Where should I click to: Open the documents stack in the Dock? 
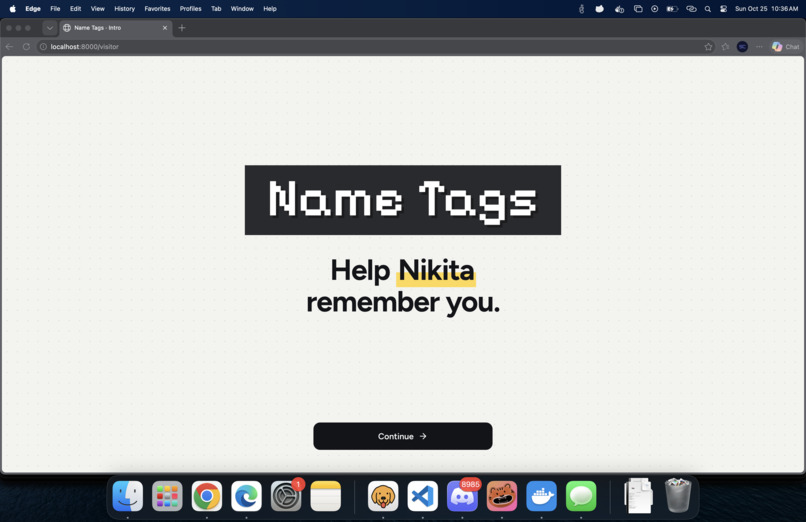(x=638, y=496)
